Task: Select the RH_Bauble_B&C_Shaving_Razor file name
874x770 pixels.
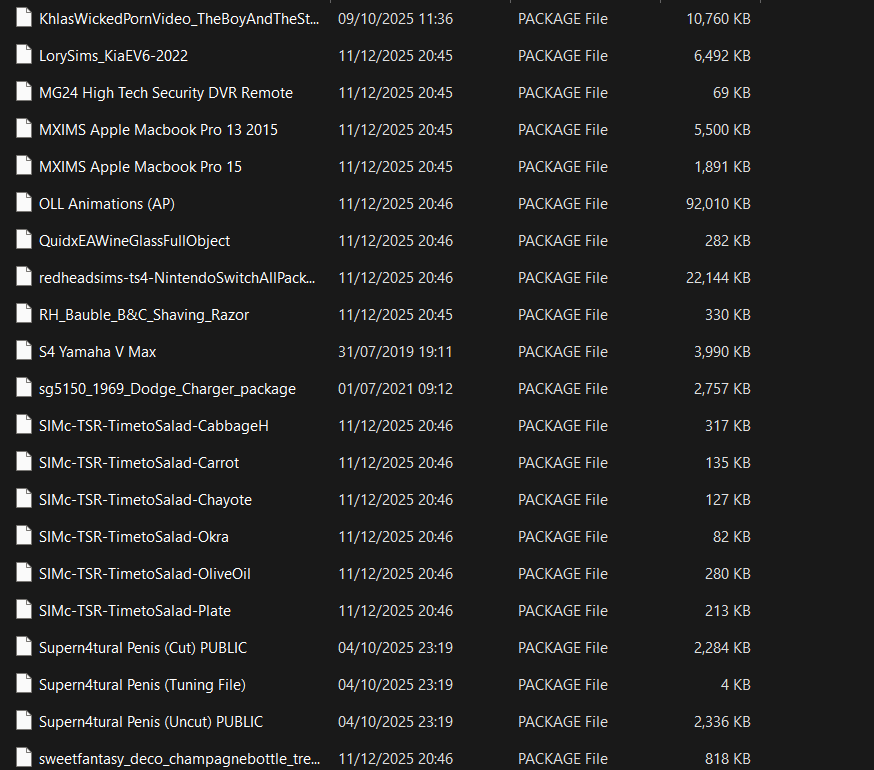Action: [144, 315]
